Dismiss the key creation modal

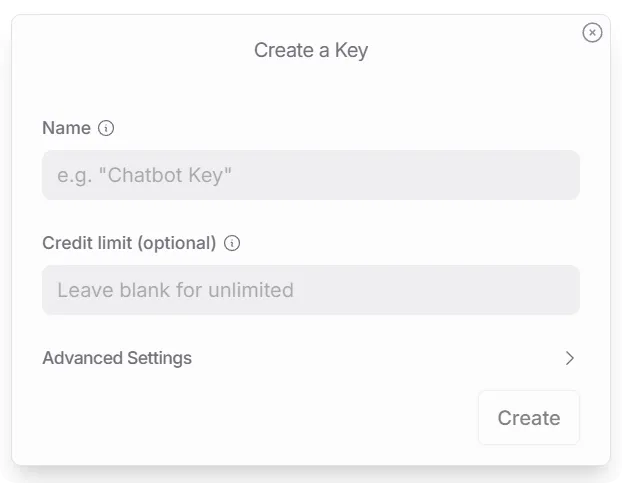click(592, 33)
